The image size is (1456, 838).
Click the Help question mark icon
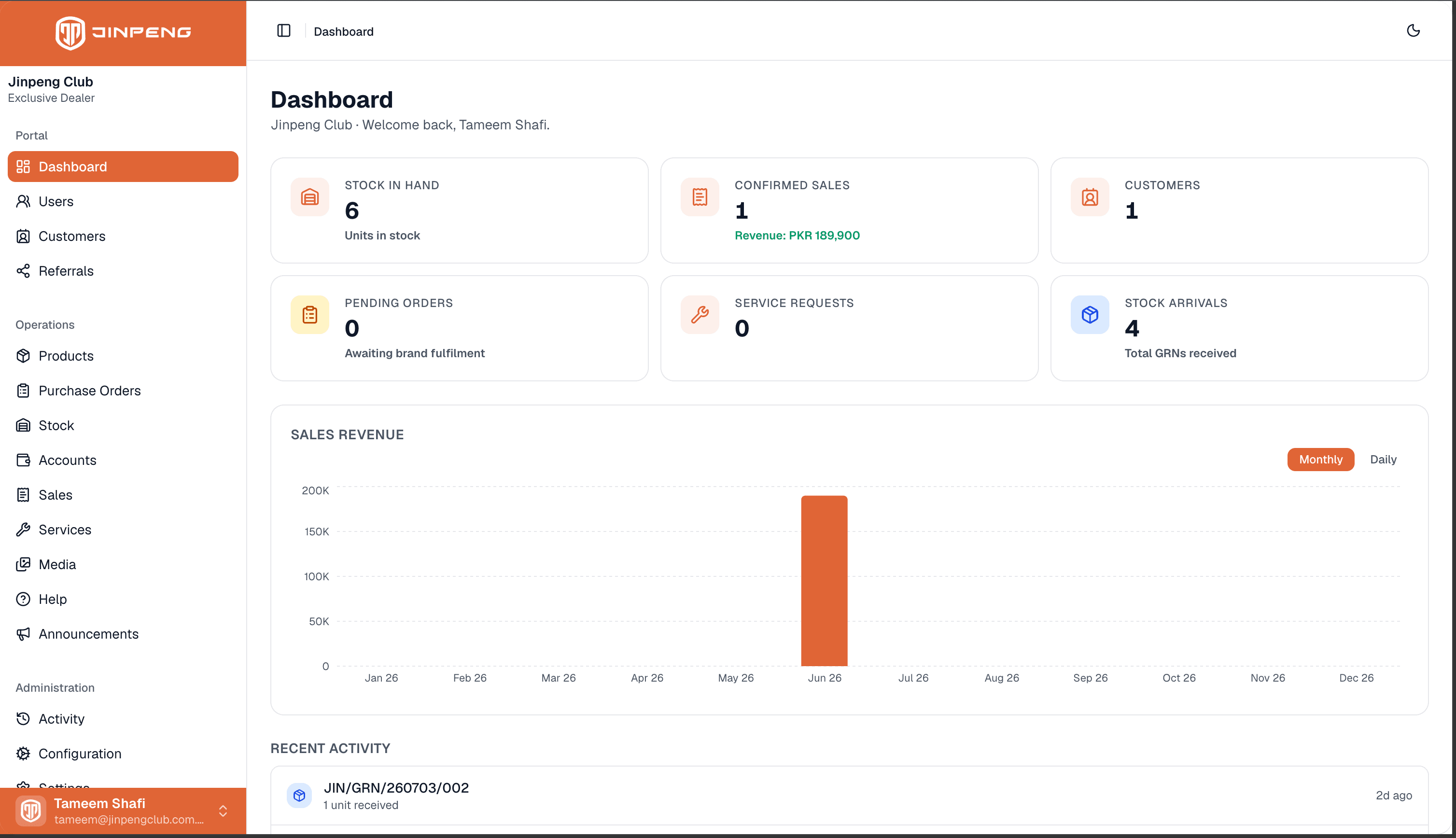(x=23, y=599)
